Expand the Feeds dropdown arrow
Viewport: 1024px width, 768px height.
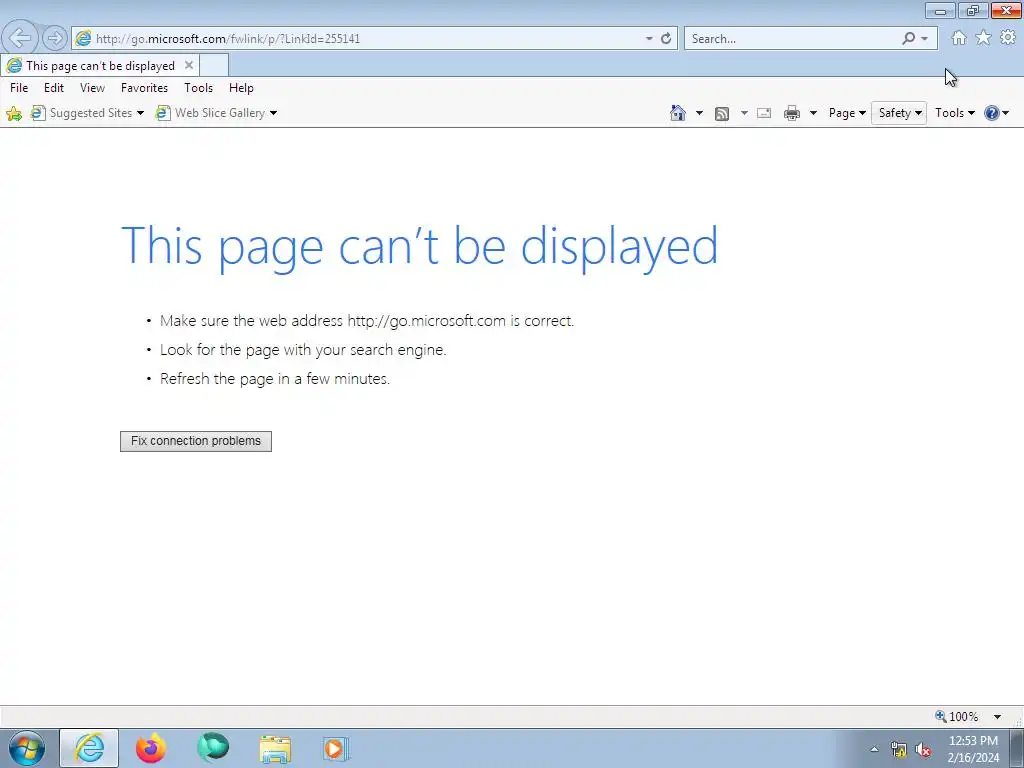click(744, 114)
